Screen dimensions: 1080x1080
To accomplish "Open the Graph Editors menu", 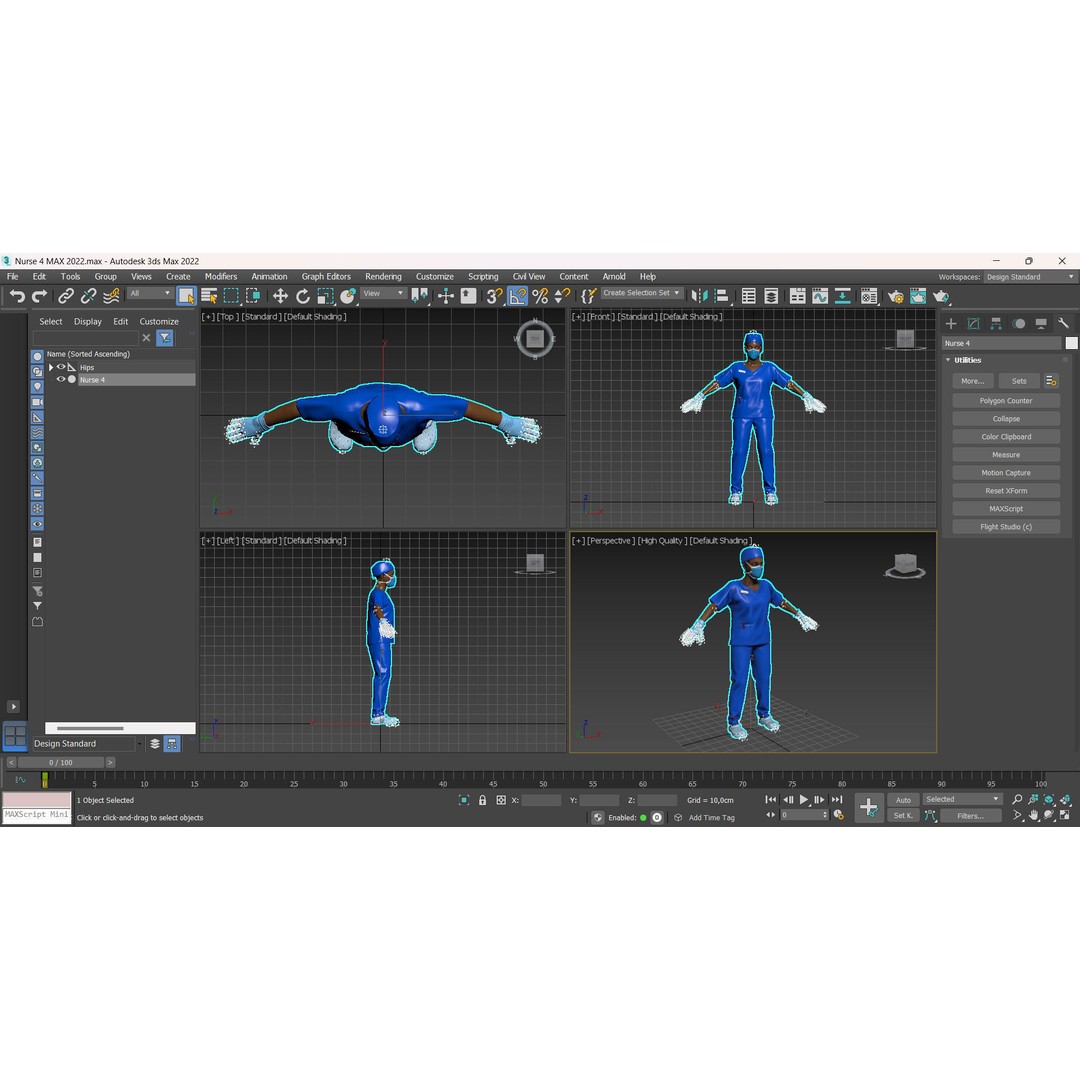I will [326, 277].
